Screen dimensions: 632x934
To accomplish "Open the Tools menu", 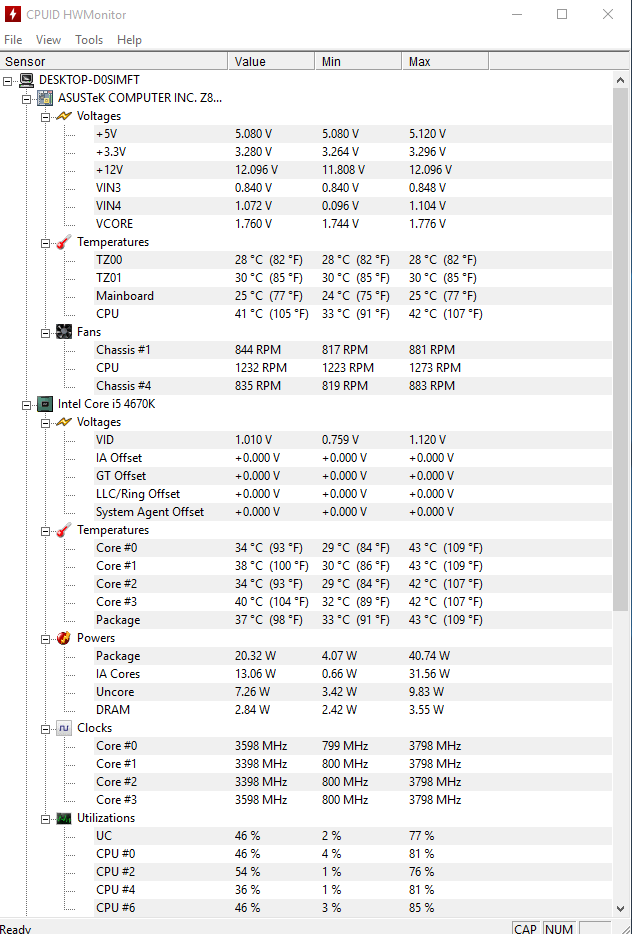I will click(89, 40).
